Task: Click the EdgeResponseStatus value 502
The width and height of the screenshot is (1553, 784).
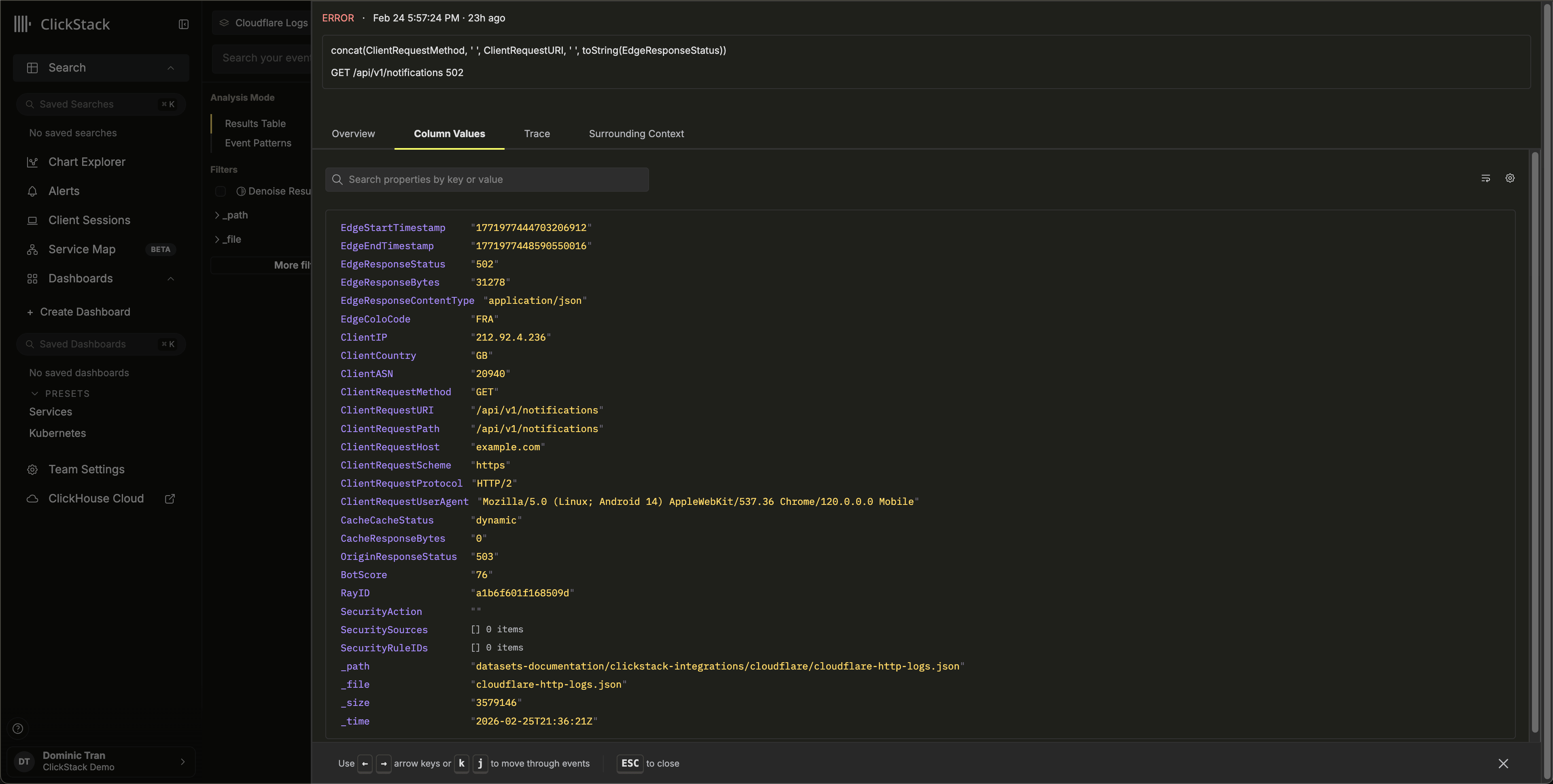Action: [485, 264]
